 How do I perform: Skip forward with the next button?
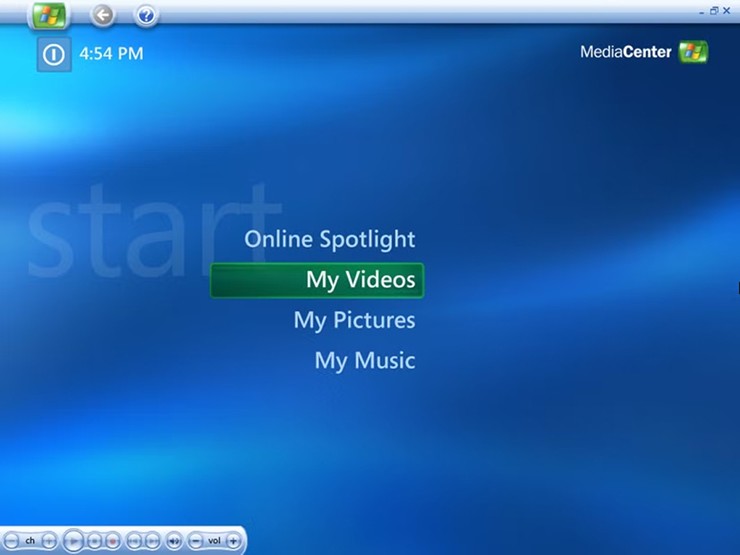click(x=152, y=541)
